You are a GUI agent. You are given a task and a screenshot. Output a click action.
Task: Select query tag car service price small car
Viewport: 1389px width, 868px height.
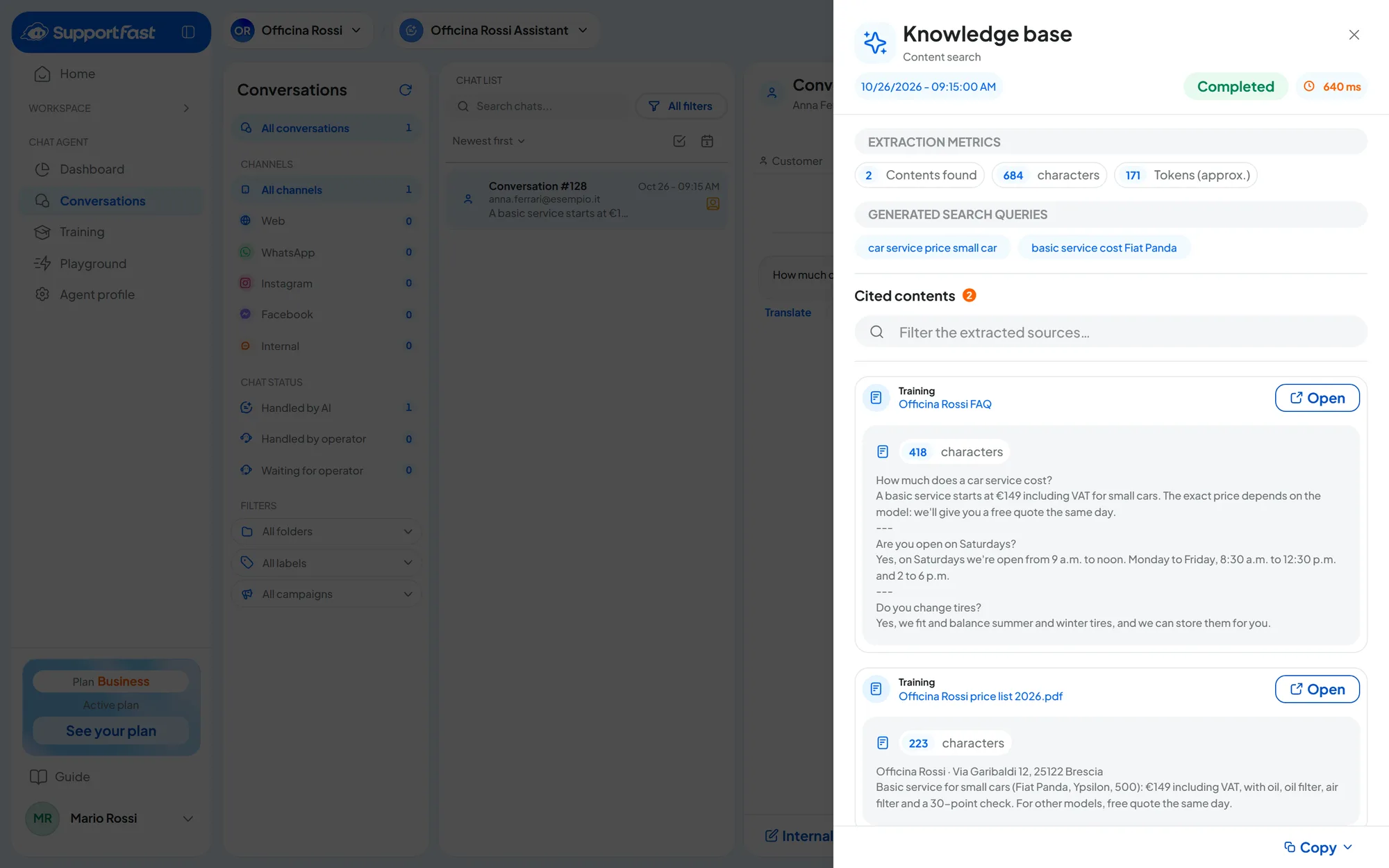(932, 248)
